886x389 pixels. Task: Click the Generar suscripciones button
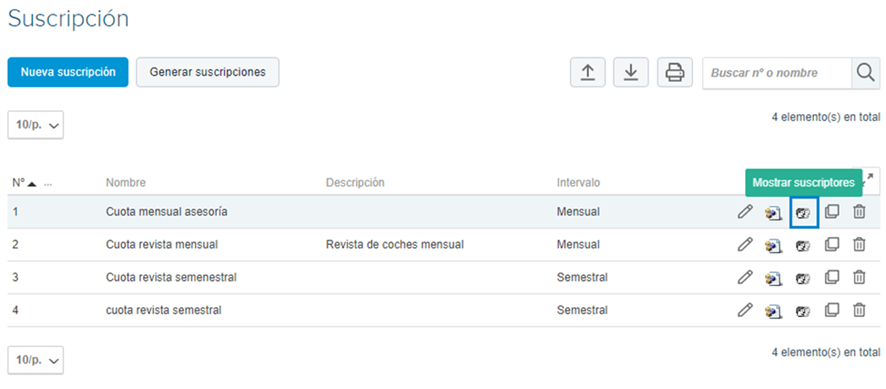(207, 72)
